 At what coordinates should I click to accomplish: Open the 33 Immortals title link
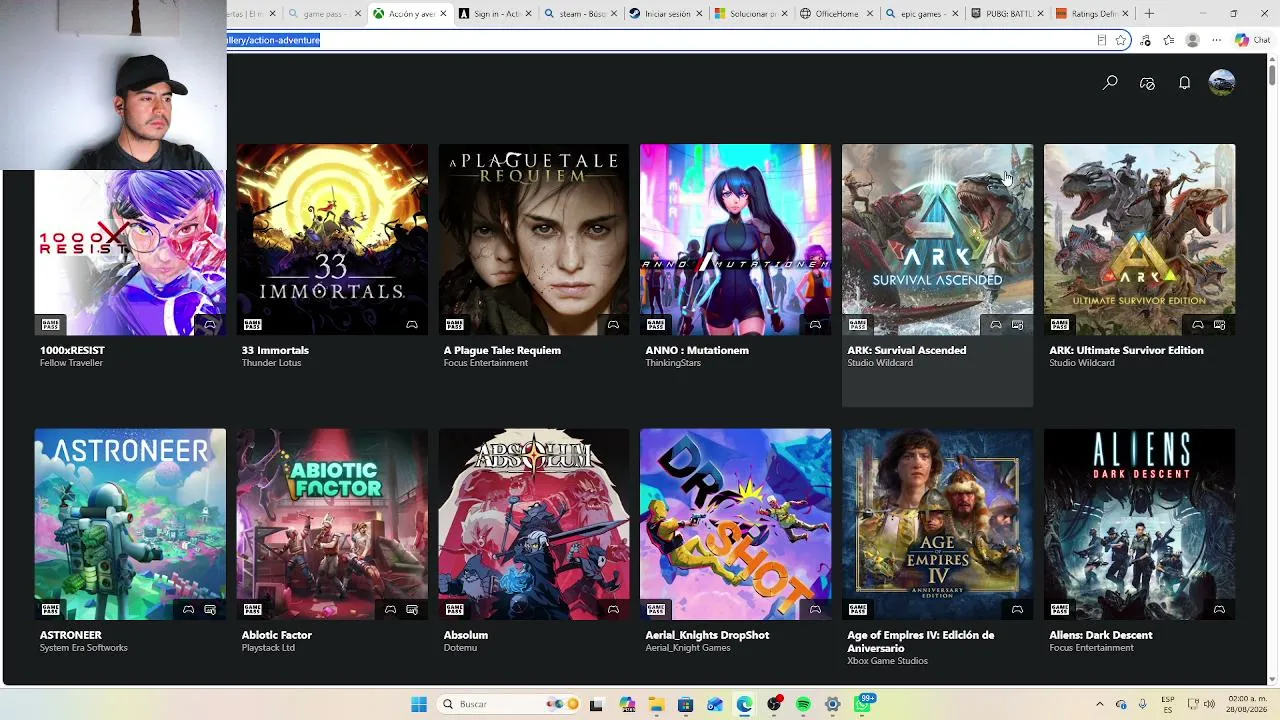(x=275, y=350)
